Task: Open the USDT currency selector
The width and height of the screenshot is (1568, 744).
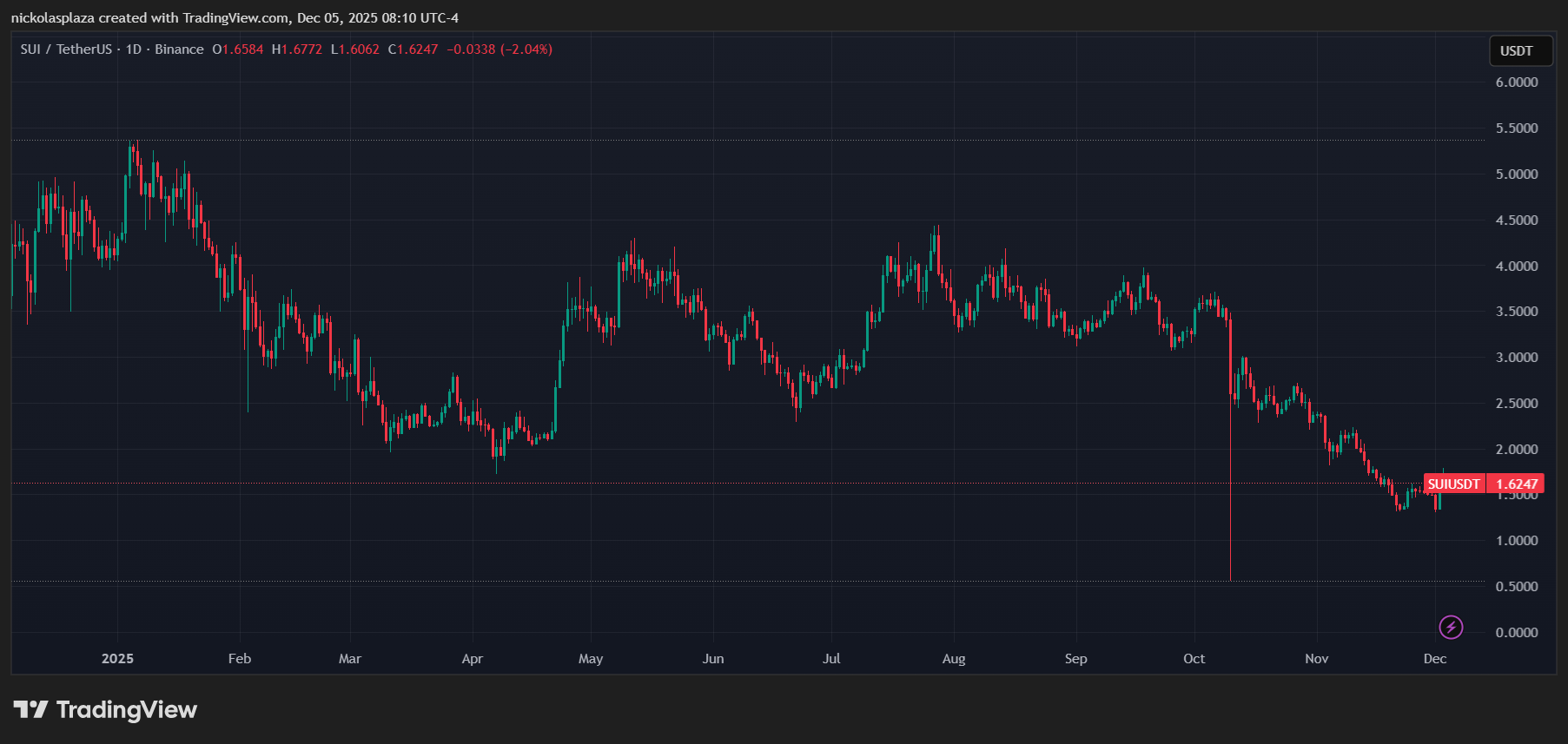Action: click(1517, 51)
